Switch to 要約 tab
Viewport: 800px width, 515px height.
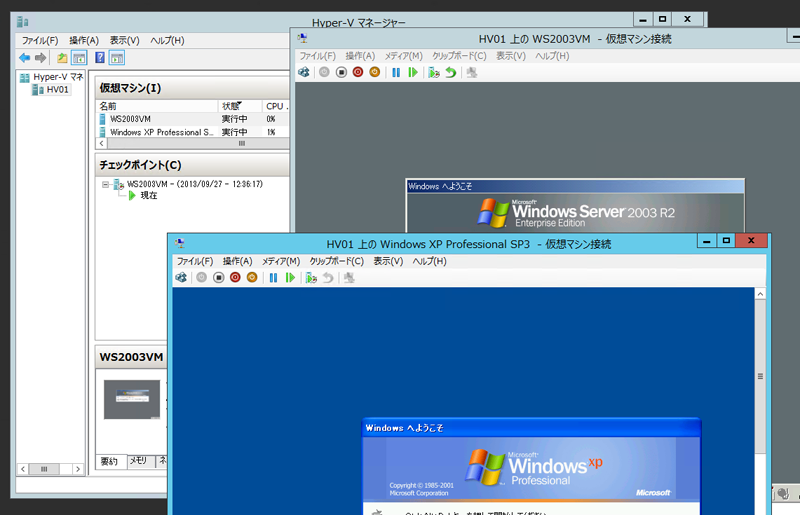(109, 461)
